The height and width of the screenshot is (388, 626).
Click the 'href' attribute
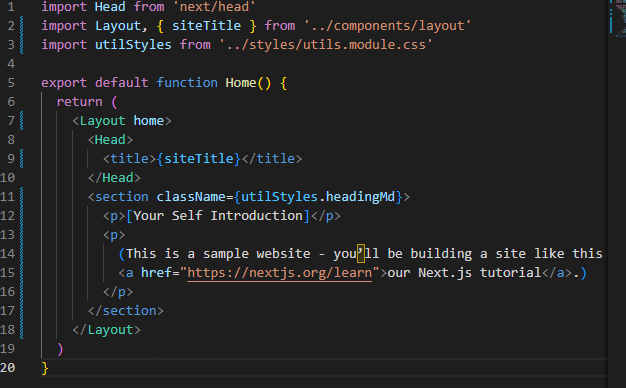[156, 273]
